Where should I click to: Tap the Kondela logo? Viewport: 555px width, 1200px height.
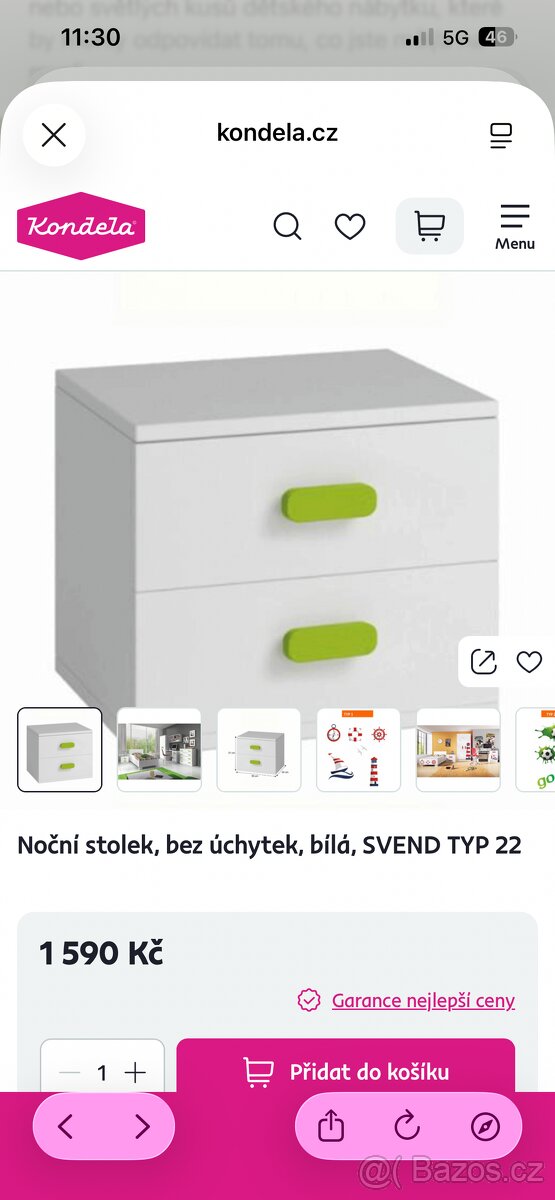(x=81, y=226)
